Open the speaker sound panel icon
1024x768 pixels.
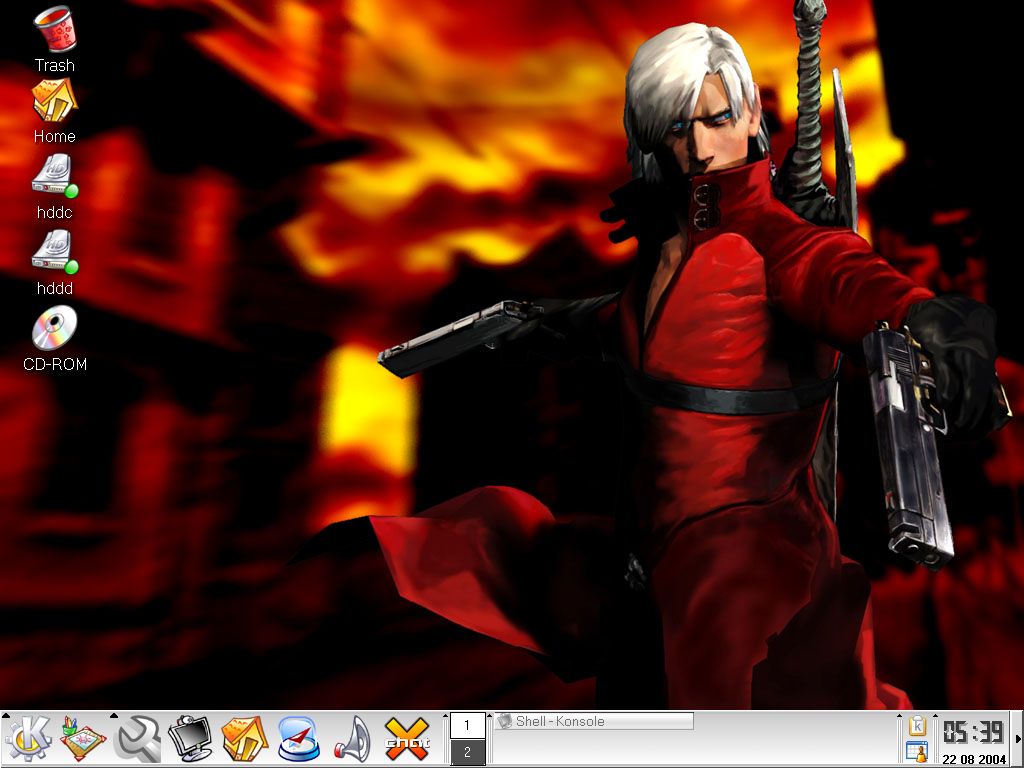click(353, 739)
